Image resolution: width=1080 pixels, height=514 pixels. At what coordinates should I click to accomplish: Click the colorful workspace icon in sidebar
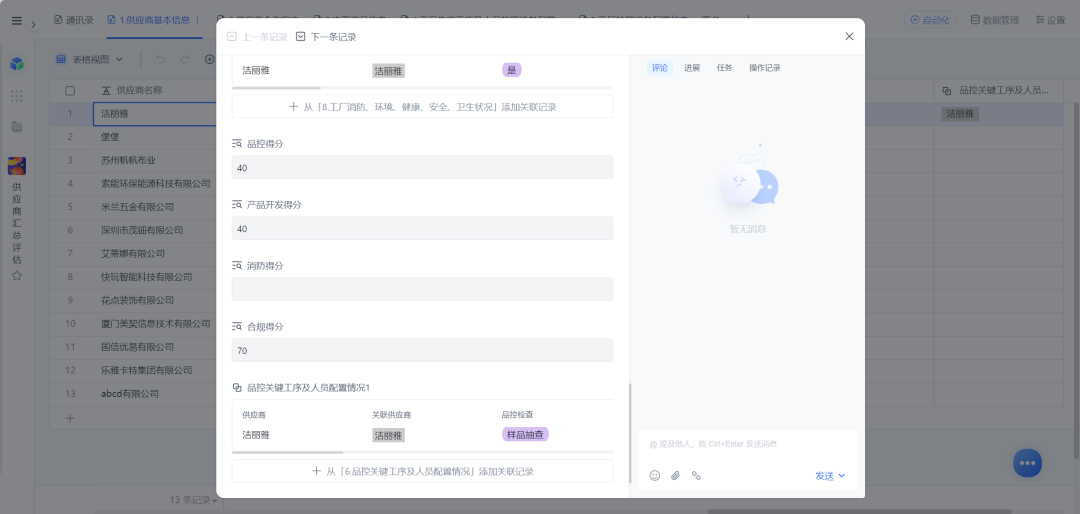pos(17,166)
